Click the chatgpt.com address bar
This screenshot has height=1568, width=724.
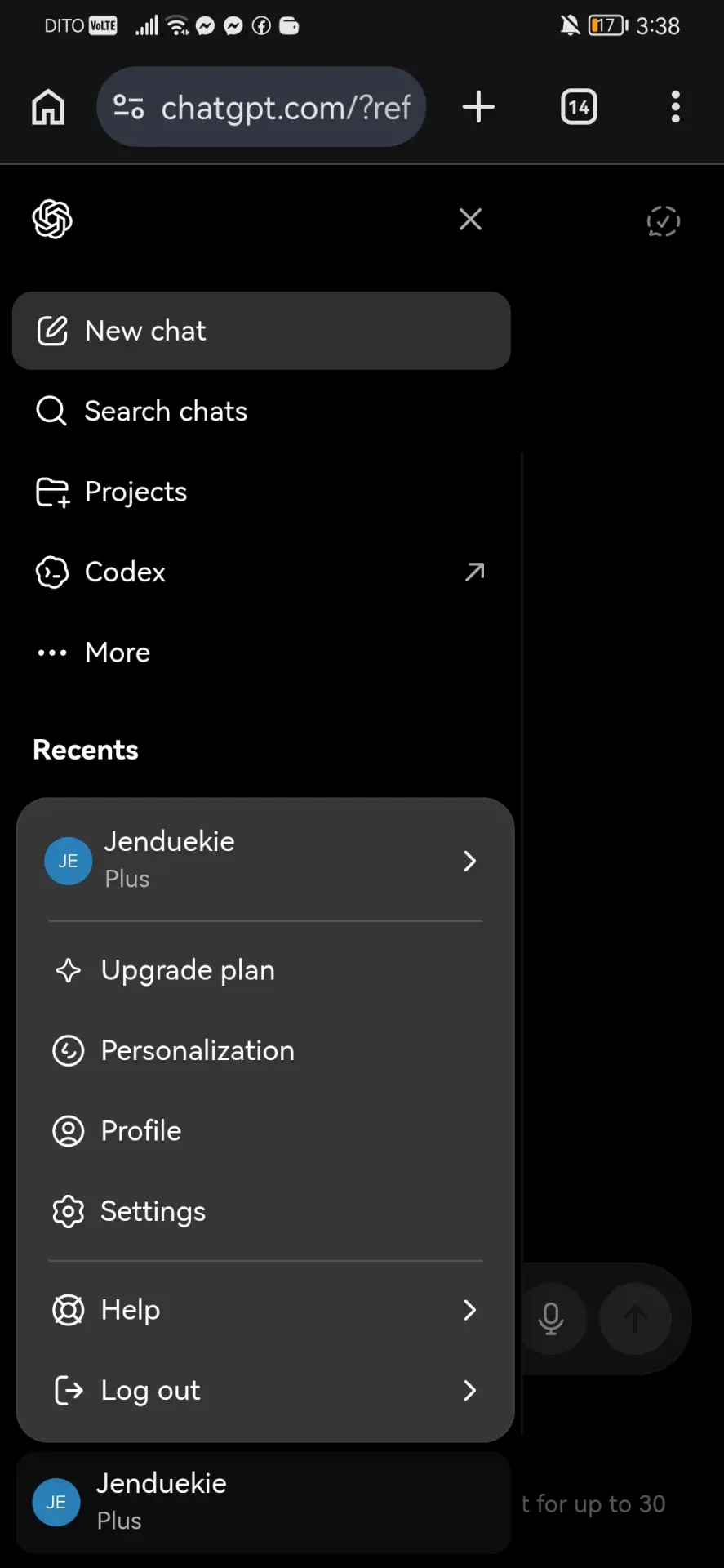pos(261,107)
